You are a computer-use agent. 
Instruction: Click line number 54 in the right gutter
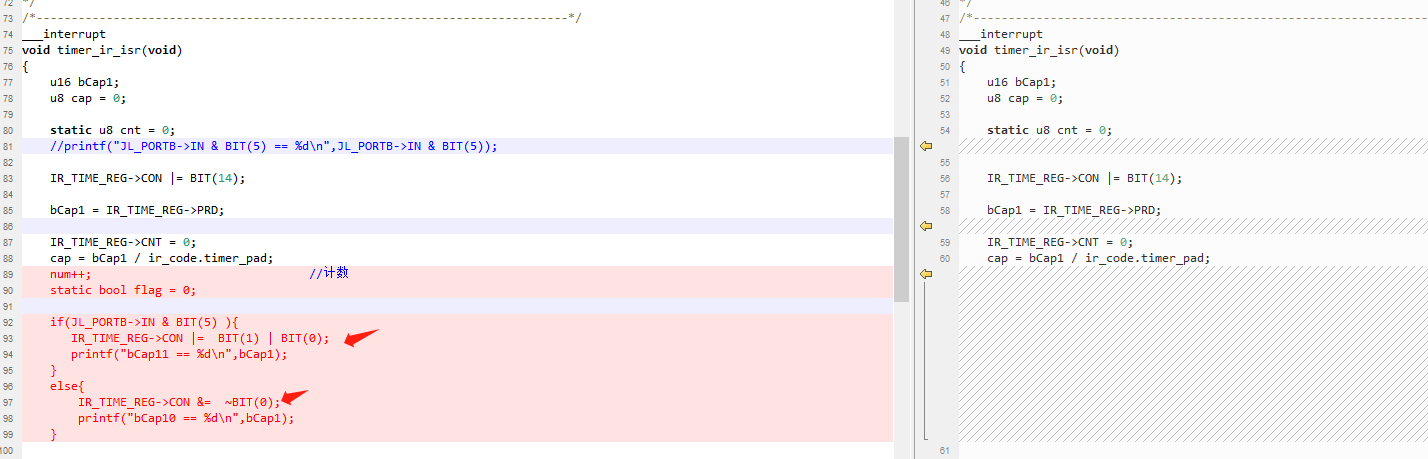coord(945,131)
